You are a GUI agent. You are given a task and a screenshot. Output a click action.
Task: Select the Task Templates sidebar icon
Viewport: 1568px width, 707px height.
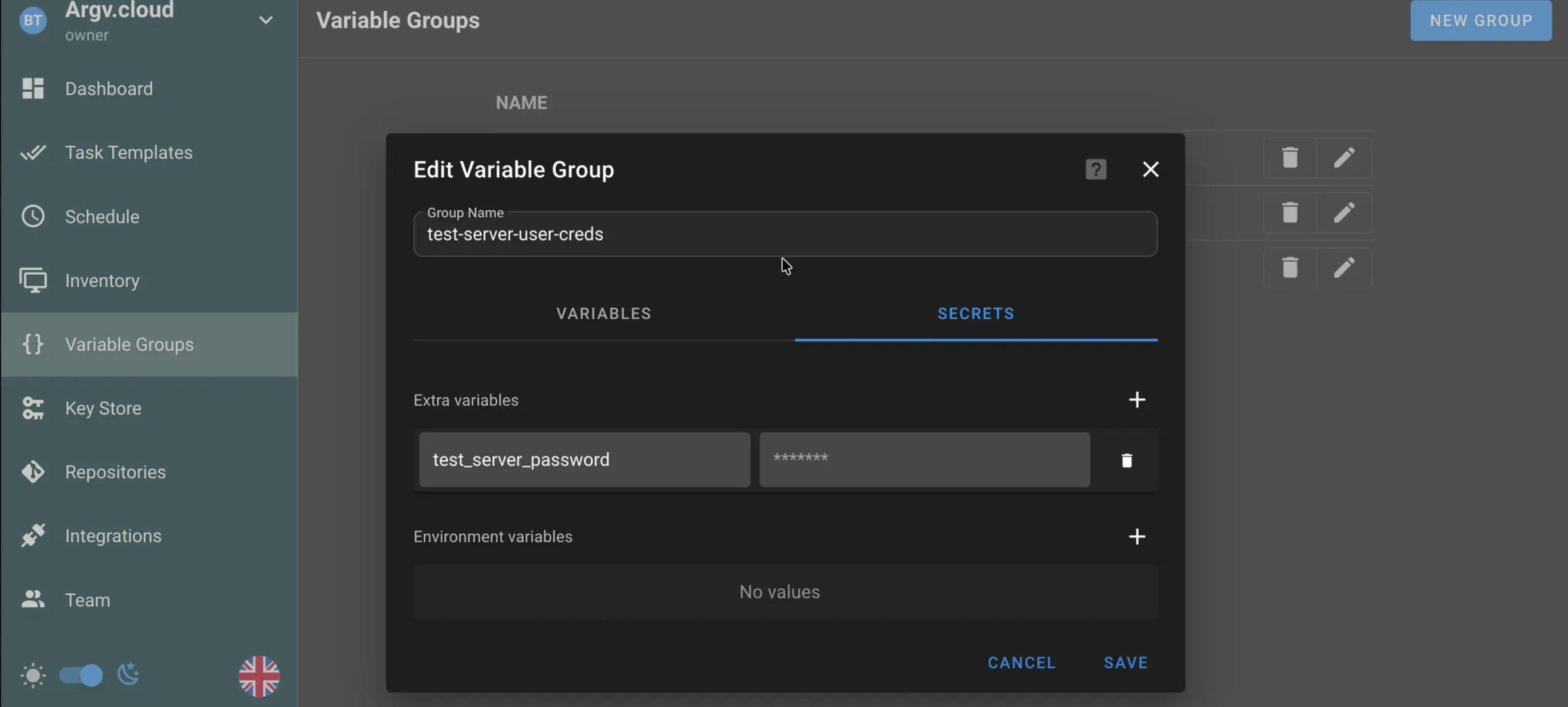point(34,152)
